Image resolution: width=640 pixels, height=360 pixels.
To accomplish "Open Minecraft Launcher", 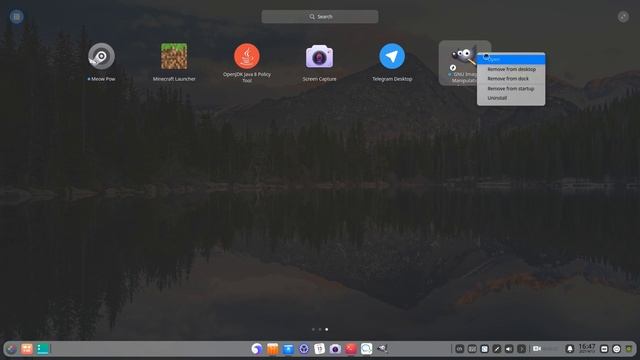I will pos(174,56).
